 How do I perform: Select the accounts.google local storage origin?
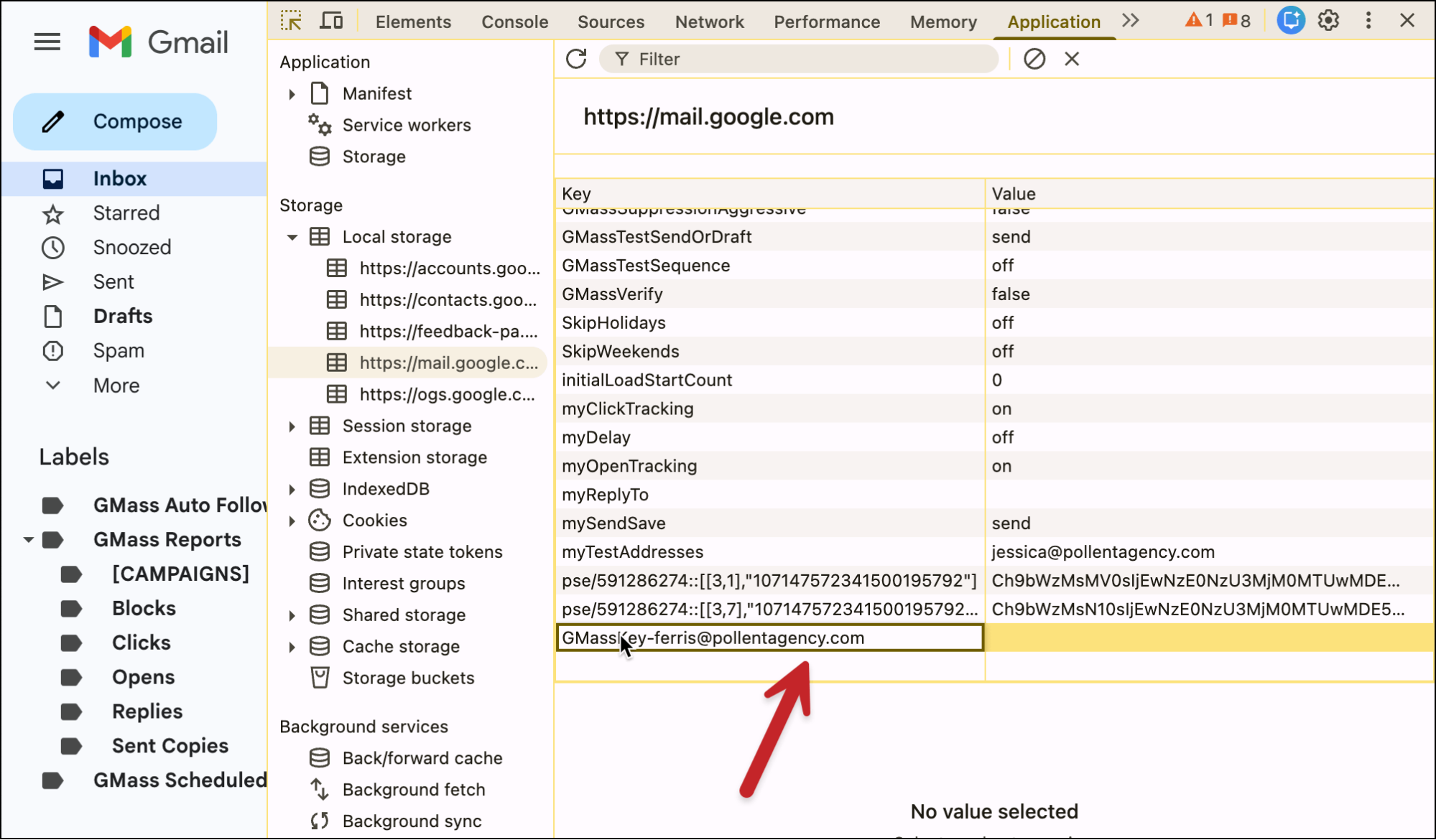pos(449,269)
